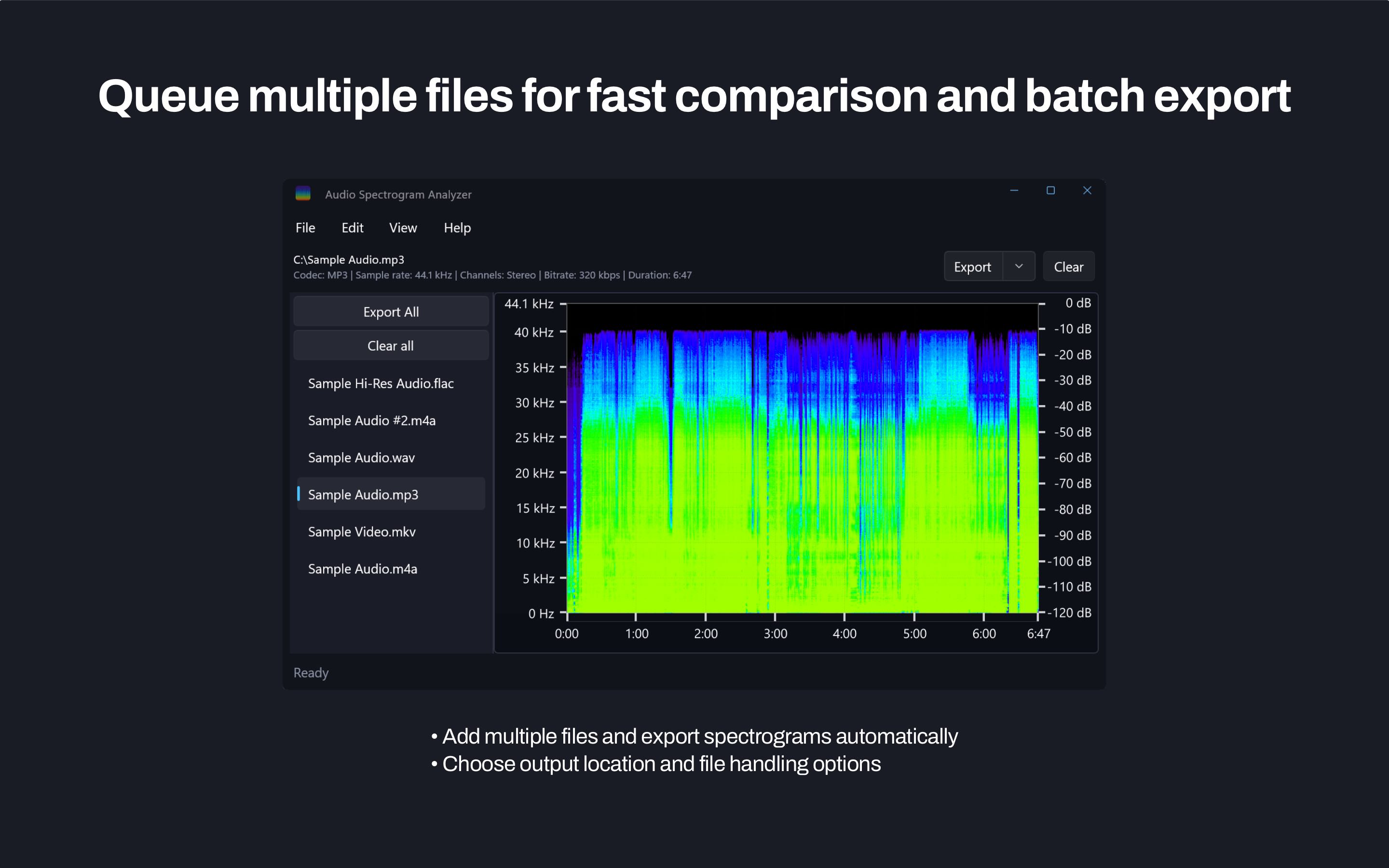Click the Clear all button
This screenshot has width=1389, height=868.
coord(391,346)
